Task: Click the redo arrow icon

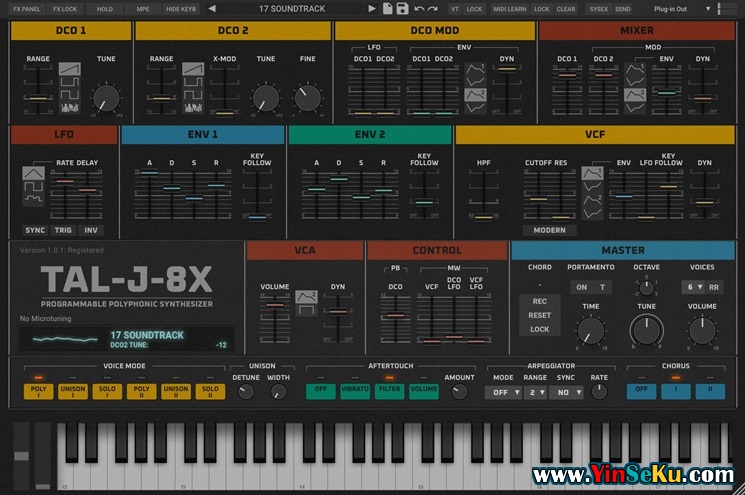Action: 433,8
